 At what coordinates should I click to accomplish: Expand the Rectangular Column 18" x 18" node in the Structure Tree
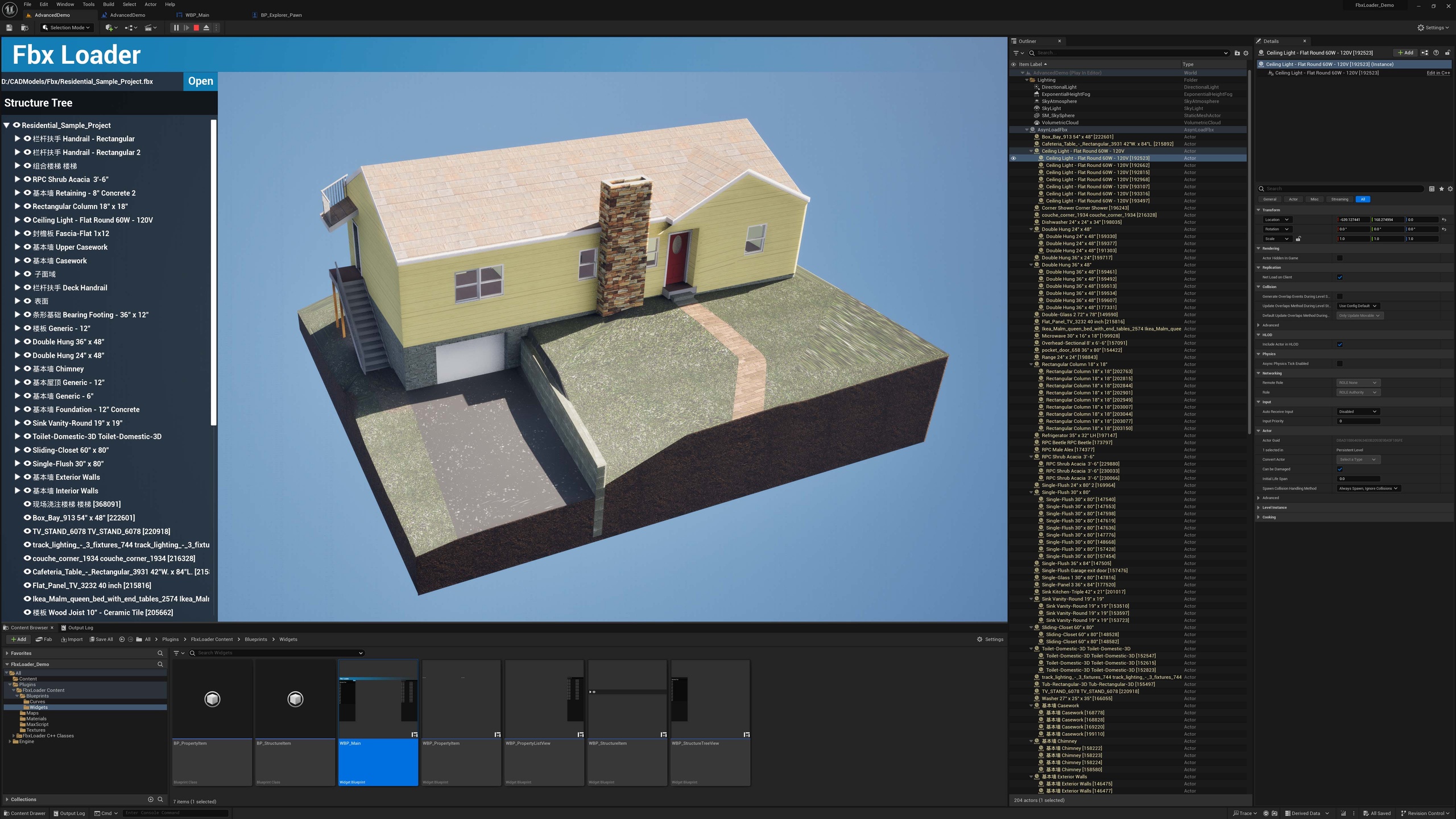click(17, 206)
